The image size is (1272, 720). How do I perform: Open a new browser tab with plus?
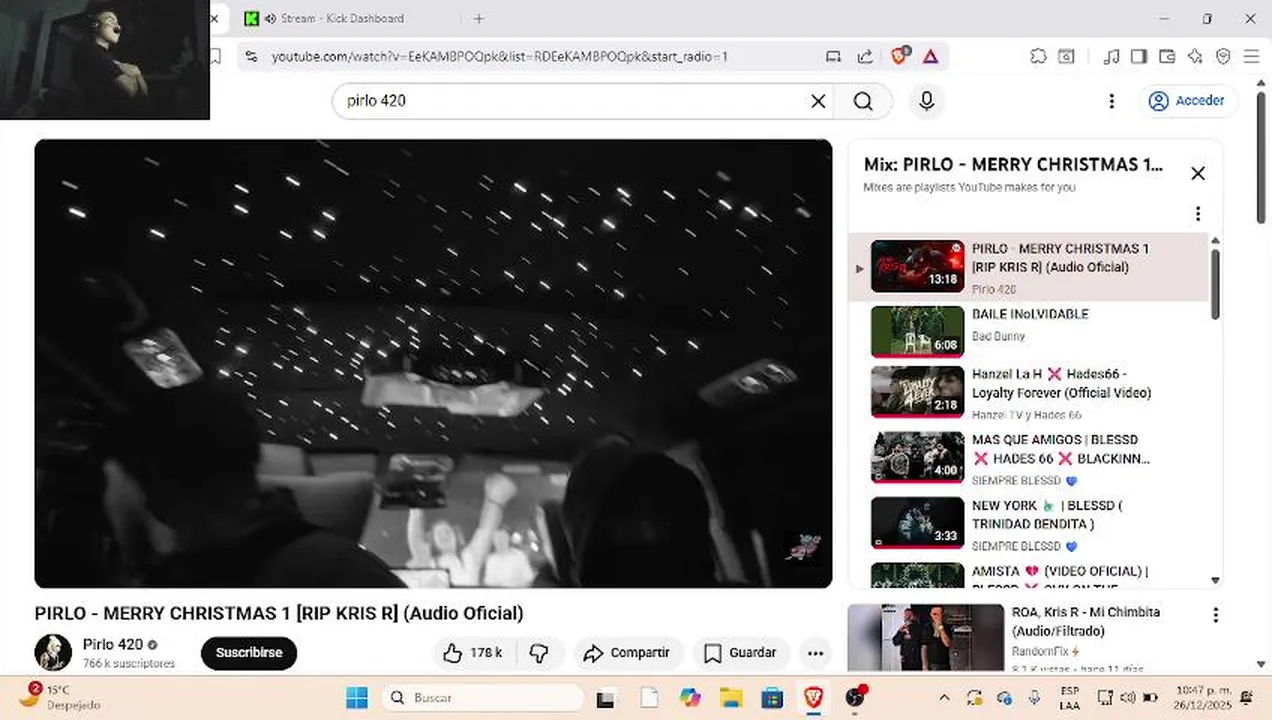point(478,18)
